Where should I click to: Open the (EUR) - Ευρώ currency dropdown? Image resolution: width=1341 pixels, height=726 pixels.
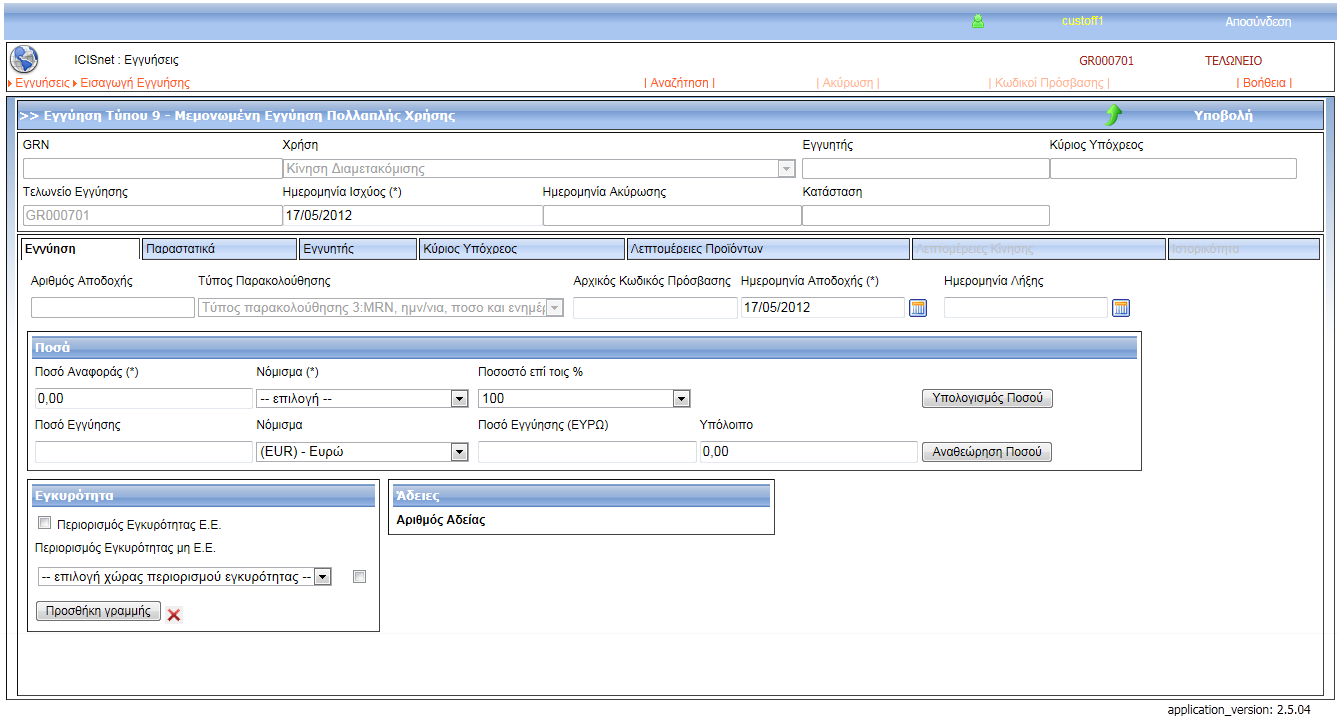pyautogui.click(x=362, y=452)
